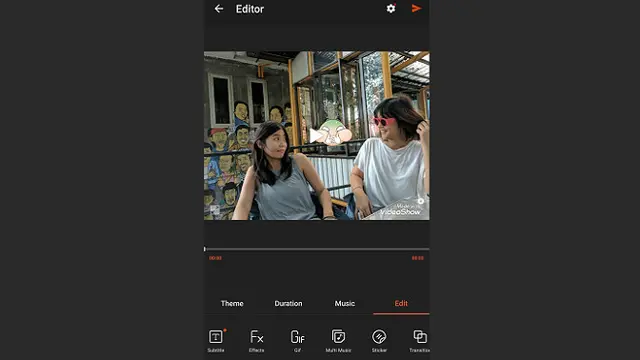Remove the VideoShow watermark via its X
640x360 pixels.
(421, 201)
